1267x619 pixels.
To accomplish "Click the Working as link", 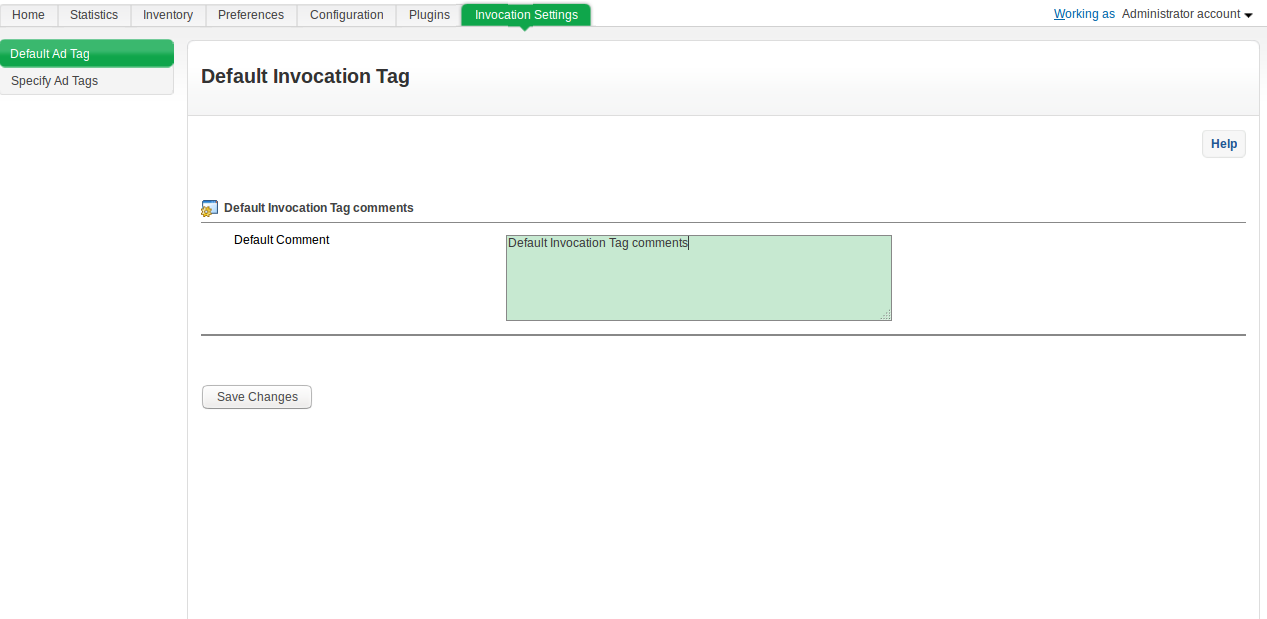I will pyautogui.click(x=1084, y=14).
